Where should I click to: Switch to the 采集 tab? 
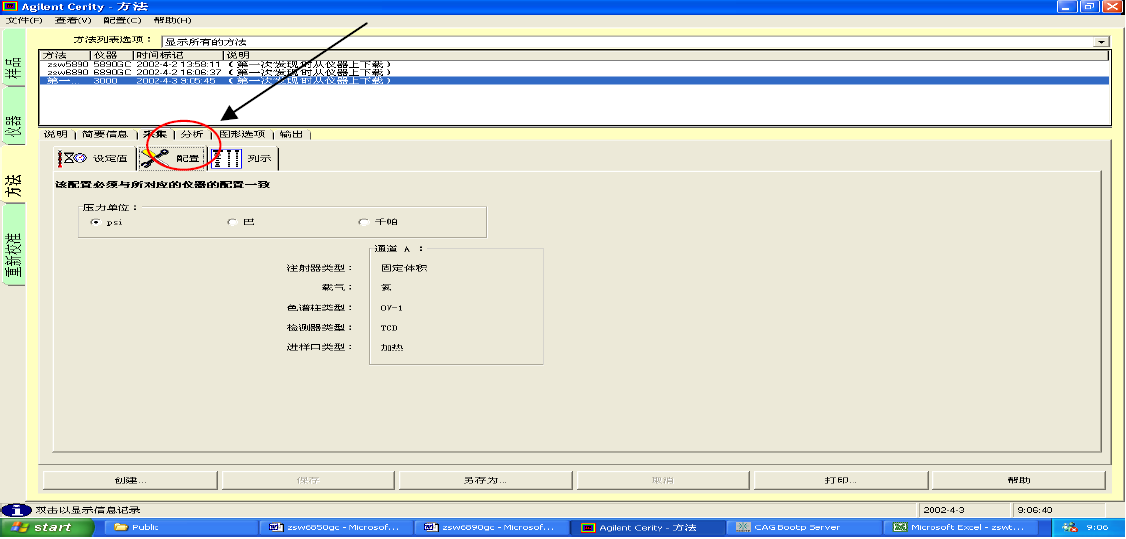(154, 134)
